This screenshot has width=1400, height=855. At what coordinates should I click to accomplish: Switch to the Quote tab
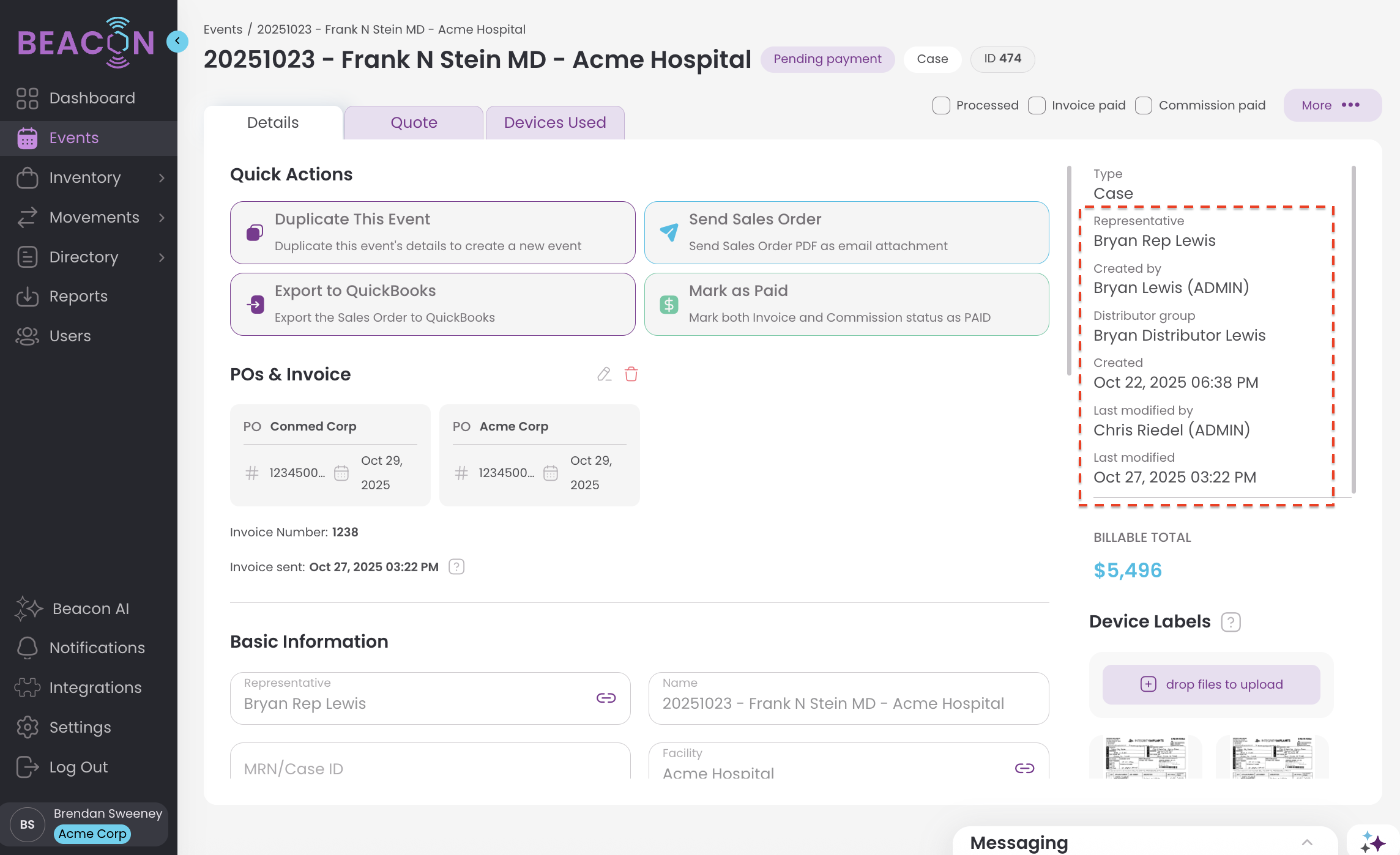[414, 122]
